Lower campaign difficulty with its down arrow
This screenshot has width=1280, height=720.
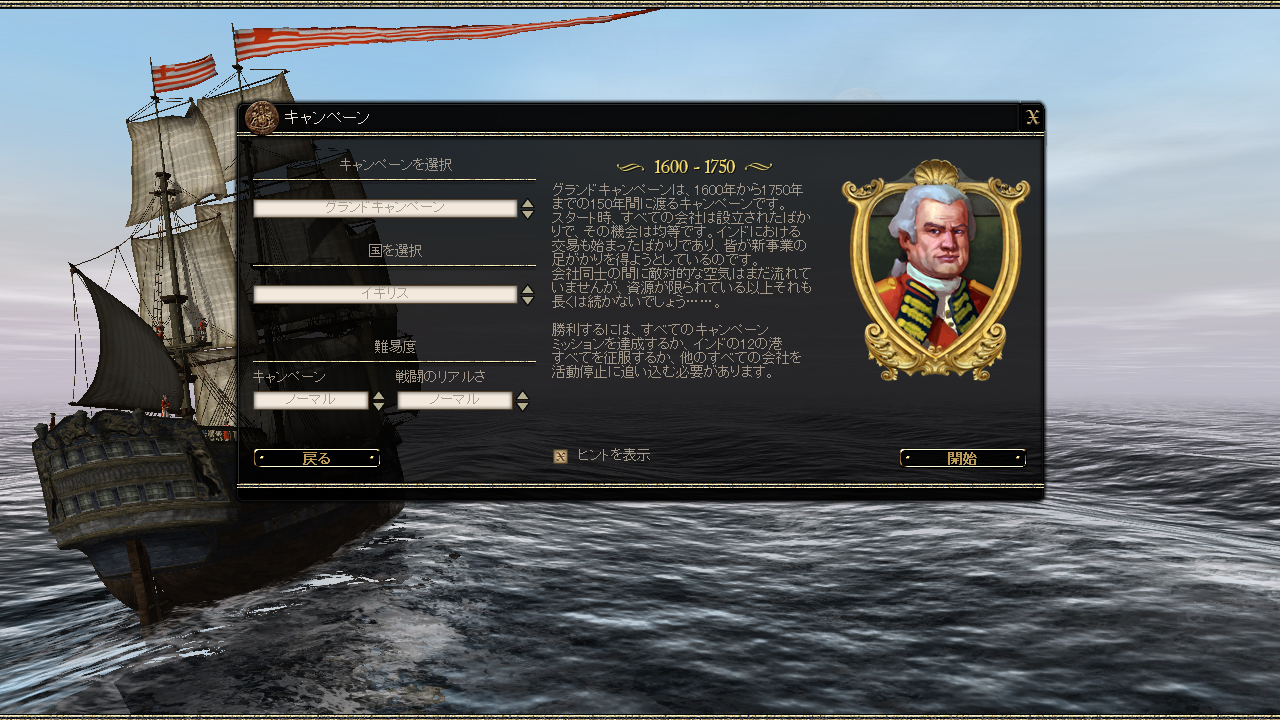[x=379, y=406]
